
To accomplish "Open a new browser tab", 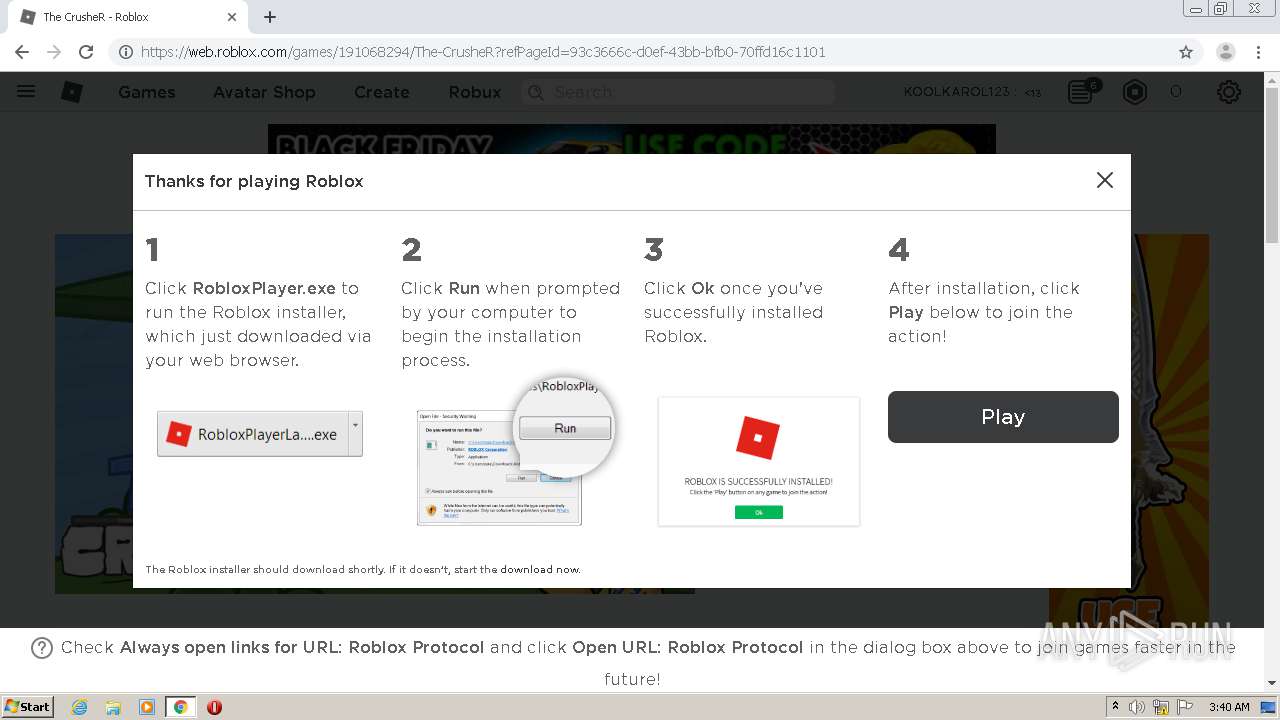I will pyautogui.click(x=270, y=17).
